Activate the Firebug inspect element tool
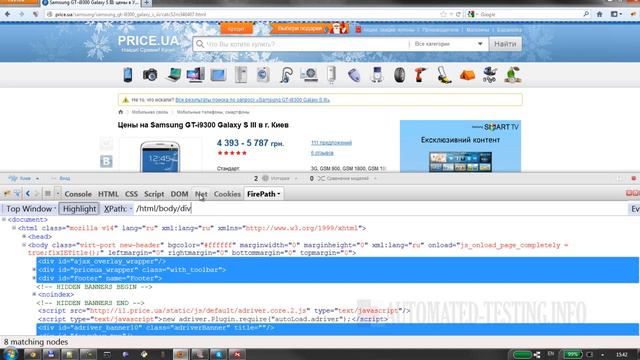This screenshot has height=360, width=640. click(17, 193)
